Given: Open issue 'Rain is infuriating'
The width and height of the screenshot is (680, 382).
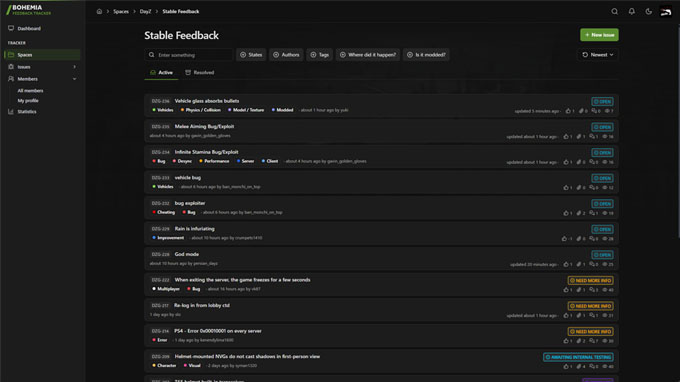Looking at the screenshot, I should pos(195,229).
